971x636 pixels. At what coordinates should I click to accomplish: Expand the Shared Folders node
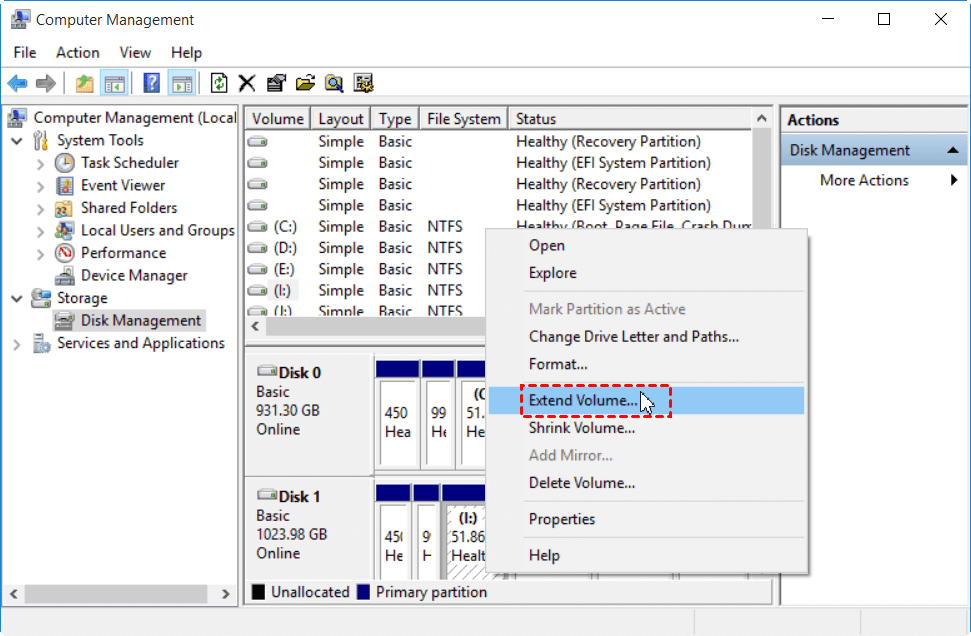tap(40, 209)
